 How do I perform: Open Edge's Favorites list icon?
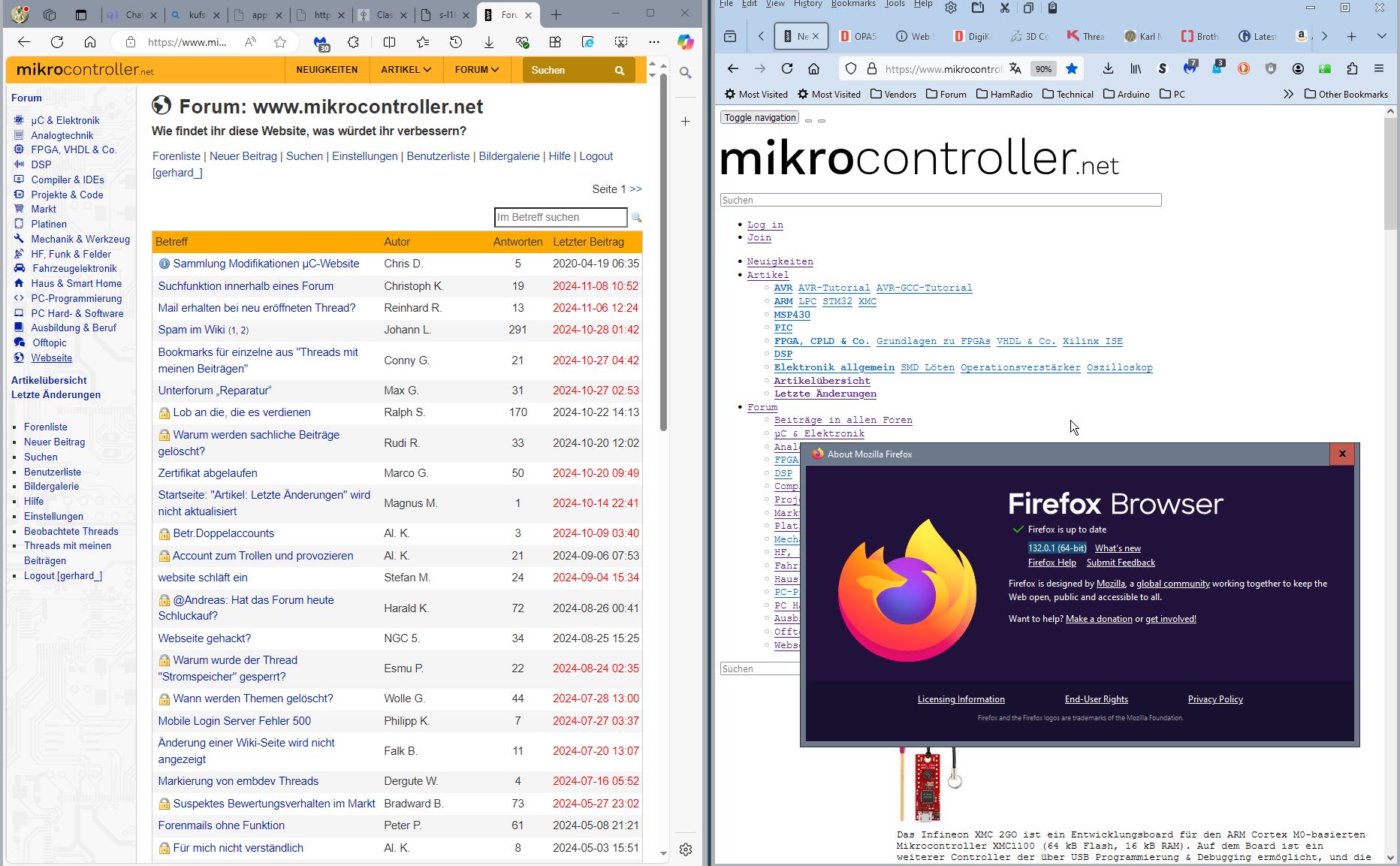[423, 42]
